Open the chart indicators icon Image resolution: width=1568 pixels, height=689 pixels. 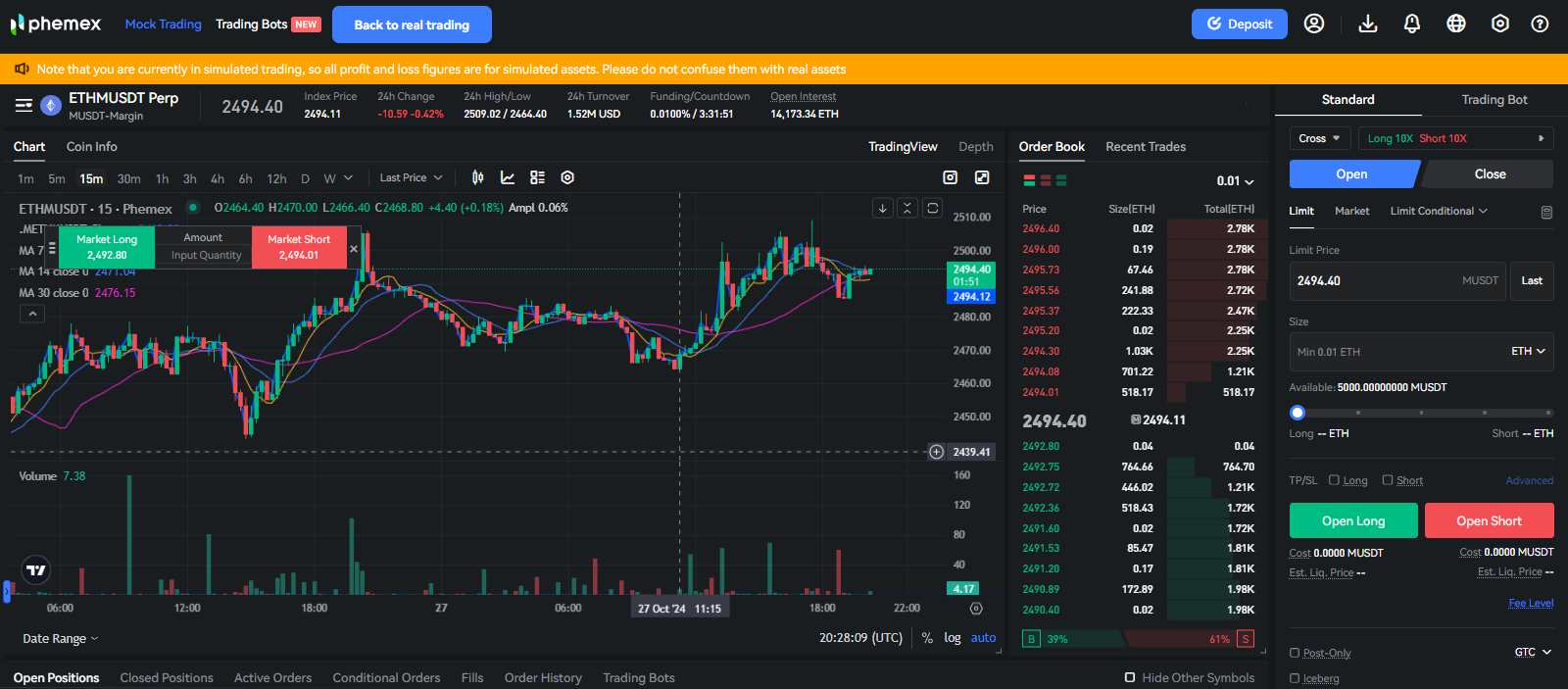click(508, 177)
